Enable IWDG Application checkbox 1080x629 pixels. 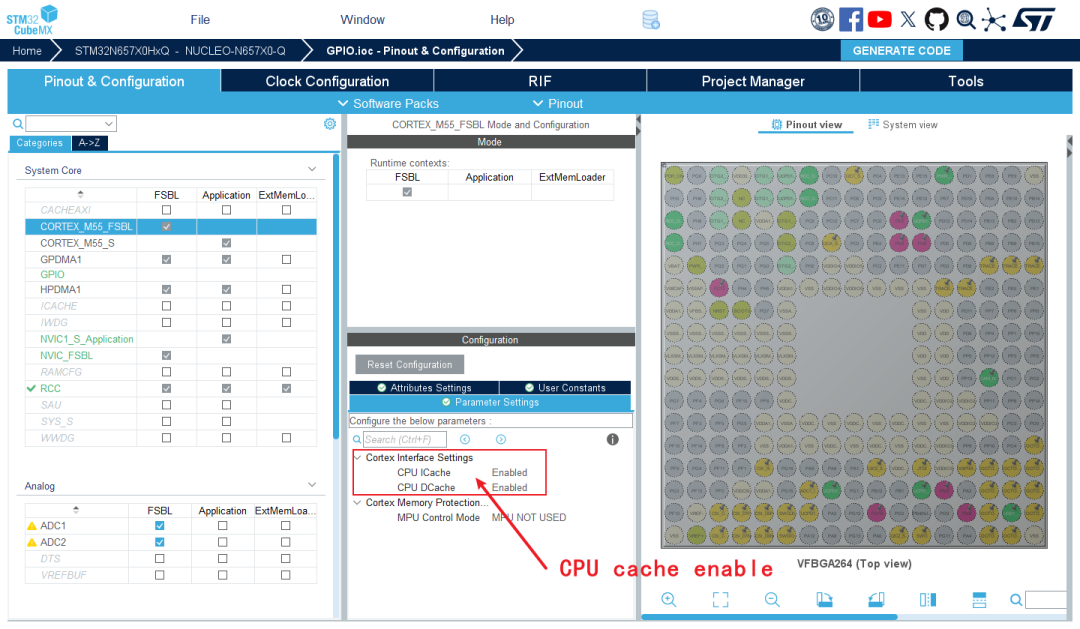pos(226,322)
